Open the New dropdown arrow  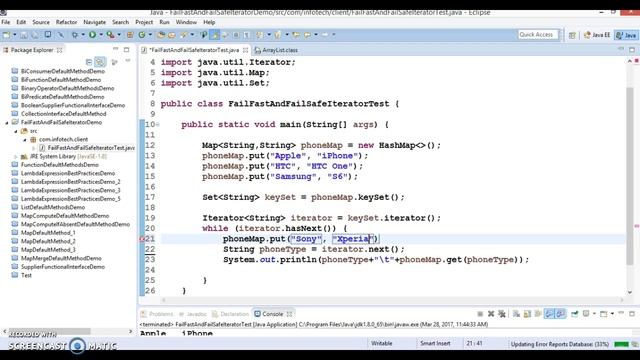click(x=14, y=35)
